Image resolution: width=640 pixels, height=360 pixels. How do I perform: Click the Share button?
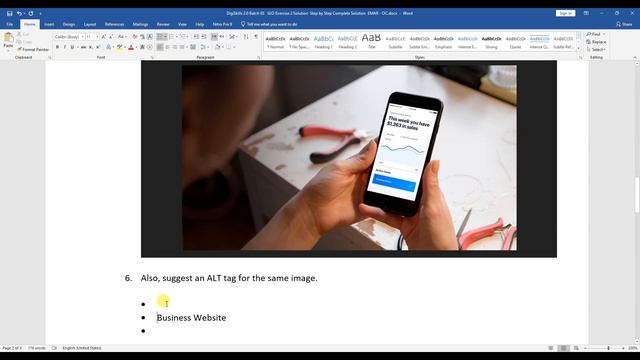click(624, 24)
